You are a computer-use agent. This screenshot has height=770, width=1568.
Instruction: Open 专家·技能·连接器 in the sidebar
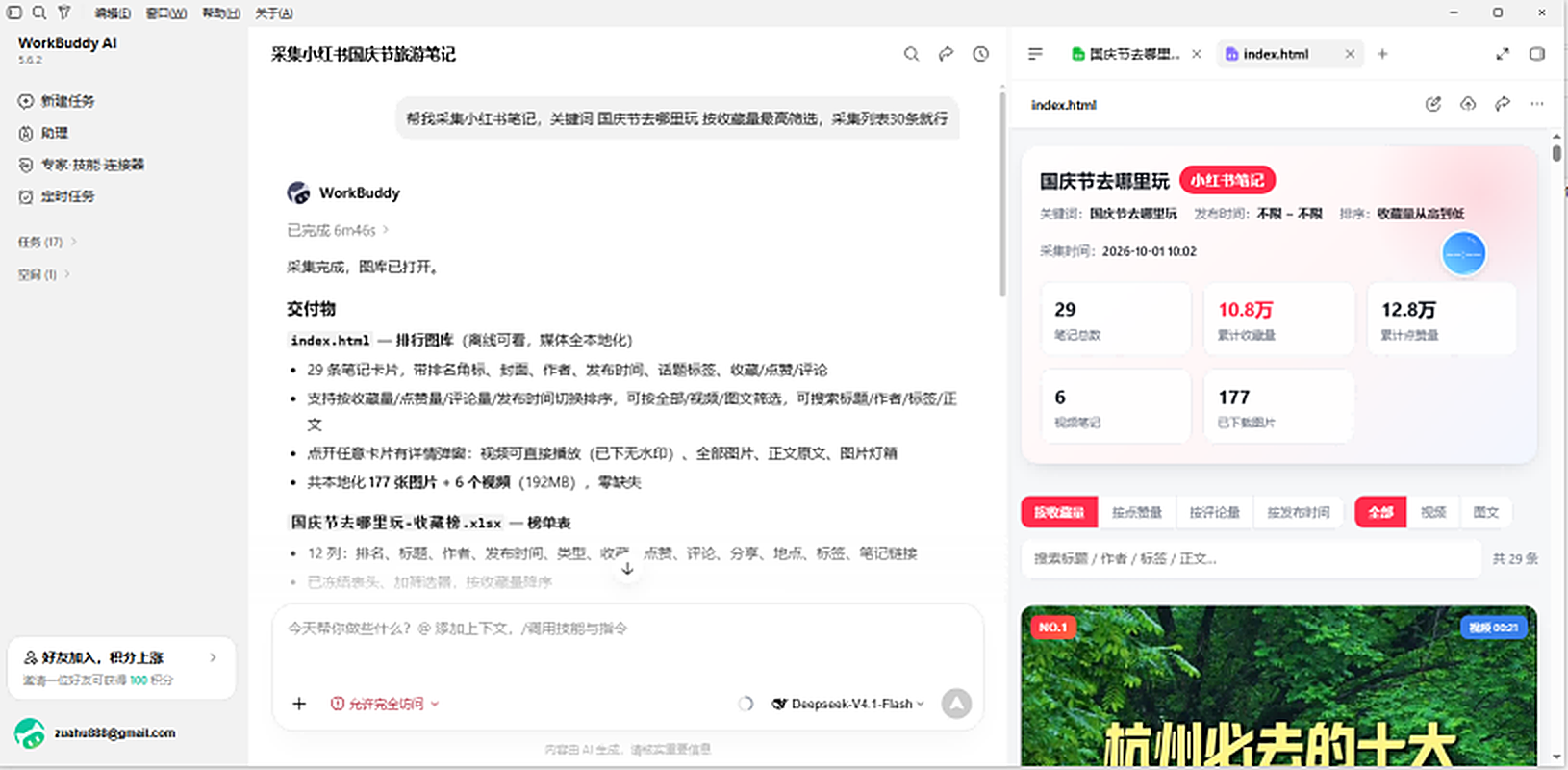(x=82, y=165)
